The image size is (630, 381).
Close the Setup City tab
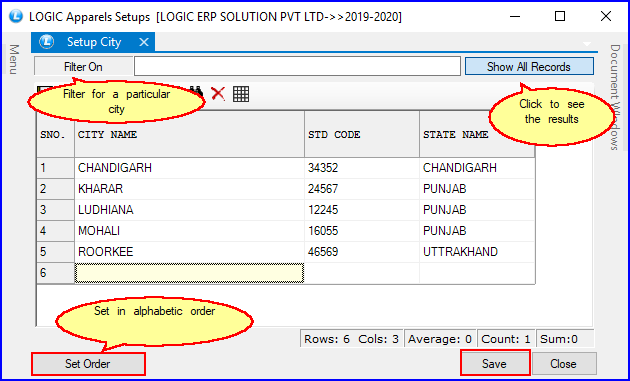click(x=144, y=42)
